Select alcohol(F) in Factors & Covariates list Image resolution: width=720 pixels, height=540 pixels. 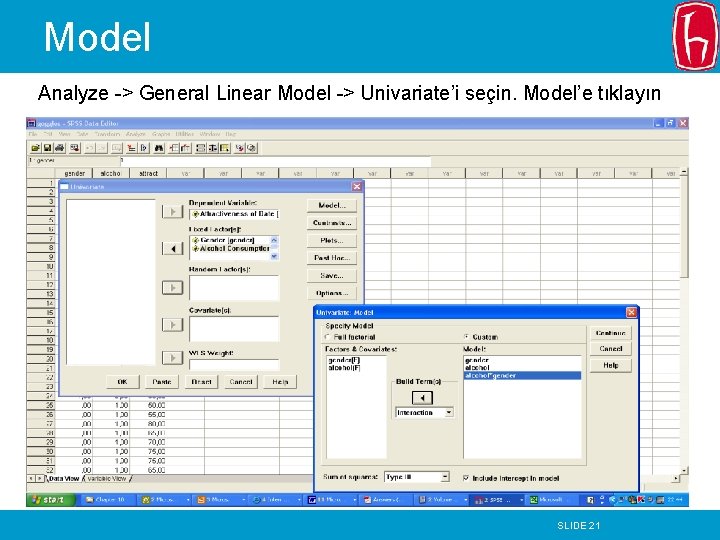click(344, 368)
